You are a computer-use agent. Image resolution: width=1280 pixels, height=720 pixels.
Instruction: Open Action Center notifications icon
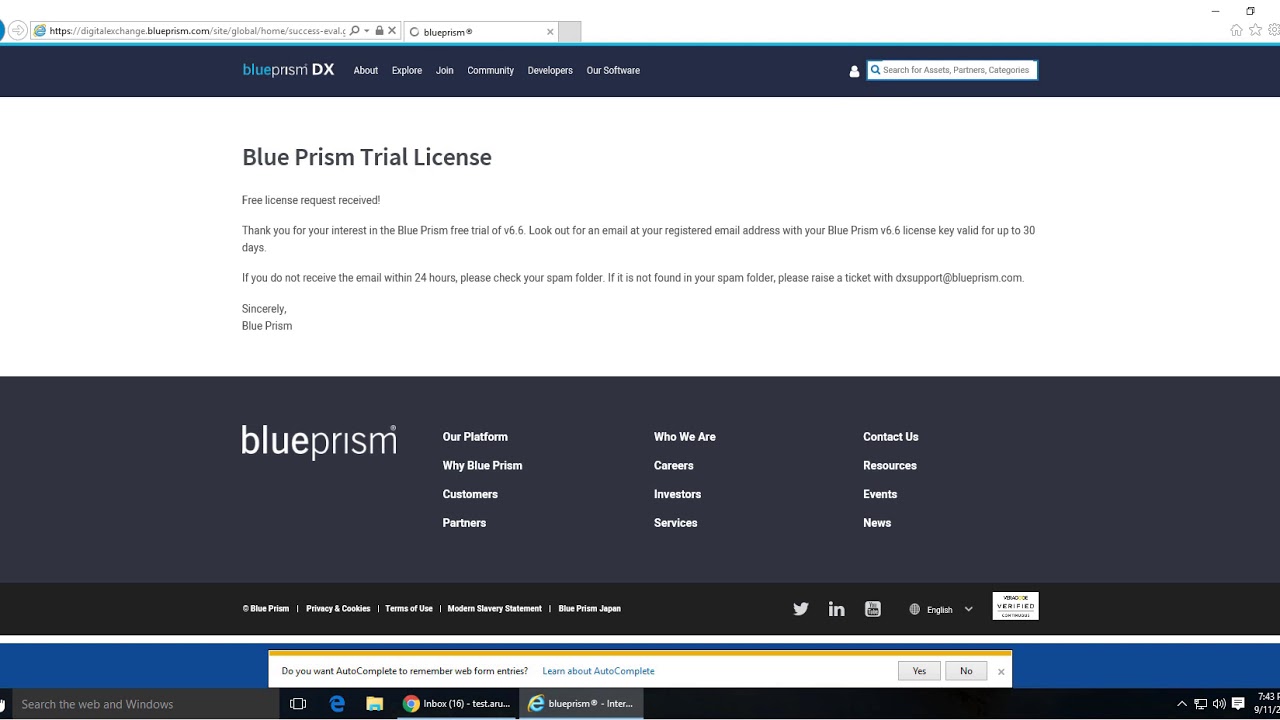point(1238,704)
